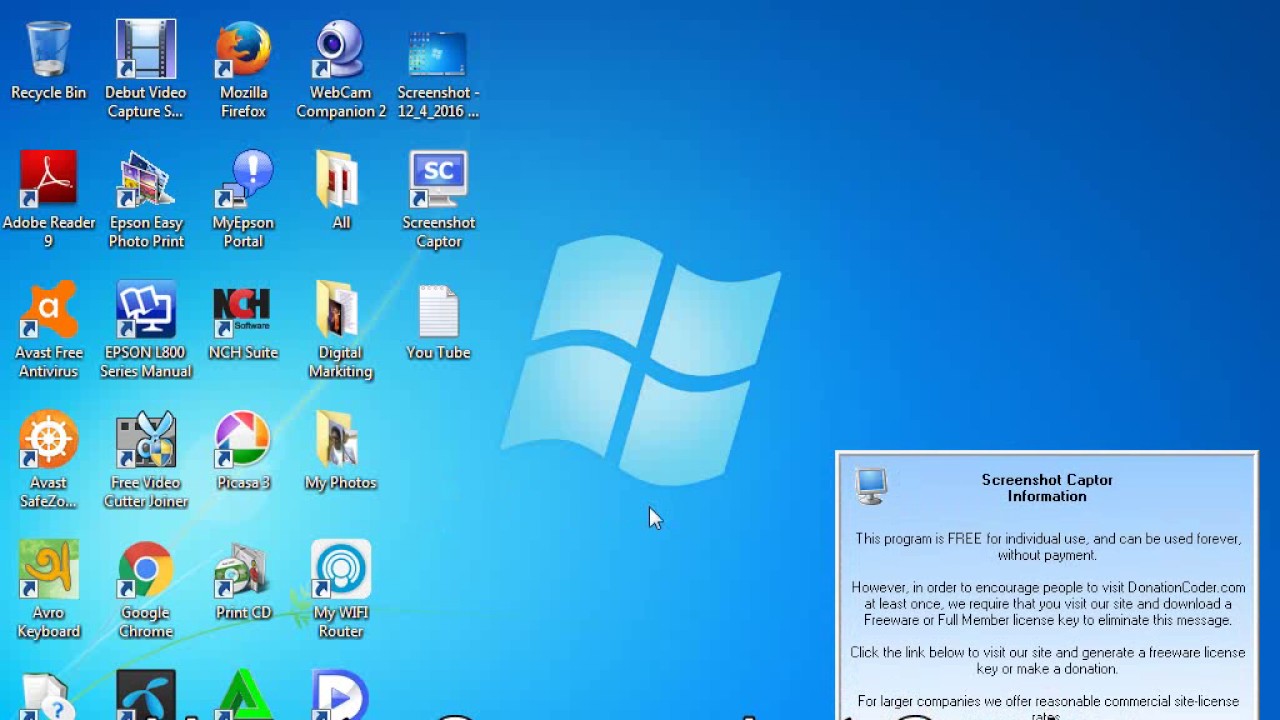Open Avro Keyboard shortcut
The height and width of the screenshot is (720, 1280).
(48, 590)
